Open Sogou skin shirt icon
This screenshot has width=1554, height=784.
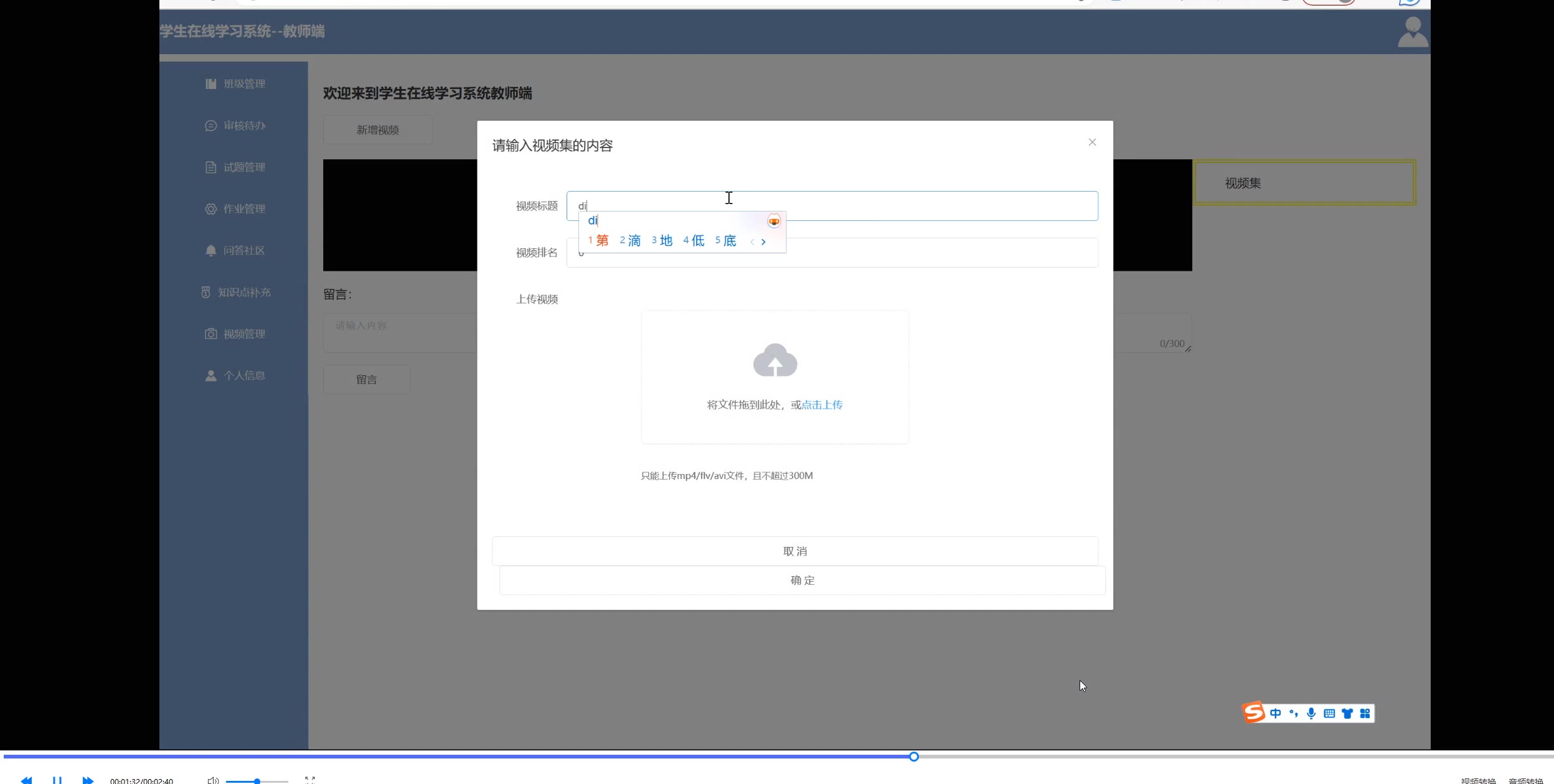[x=1347, y=713]
